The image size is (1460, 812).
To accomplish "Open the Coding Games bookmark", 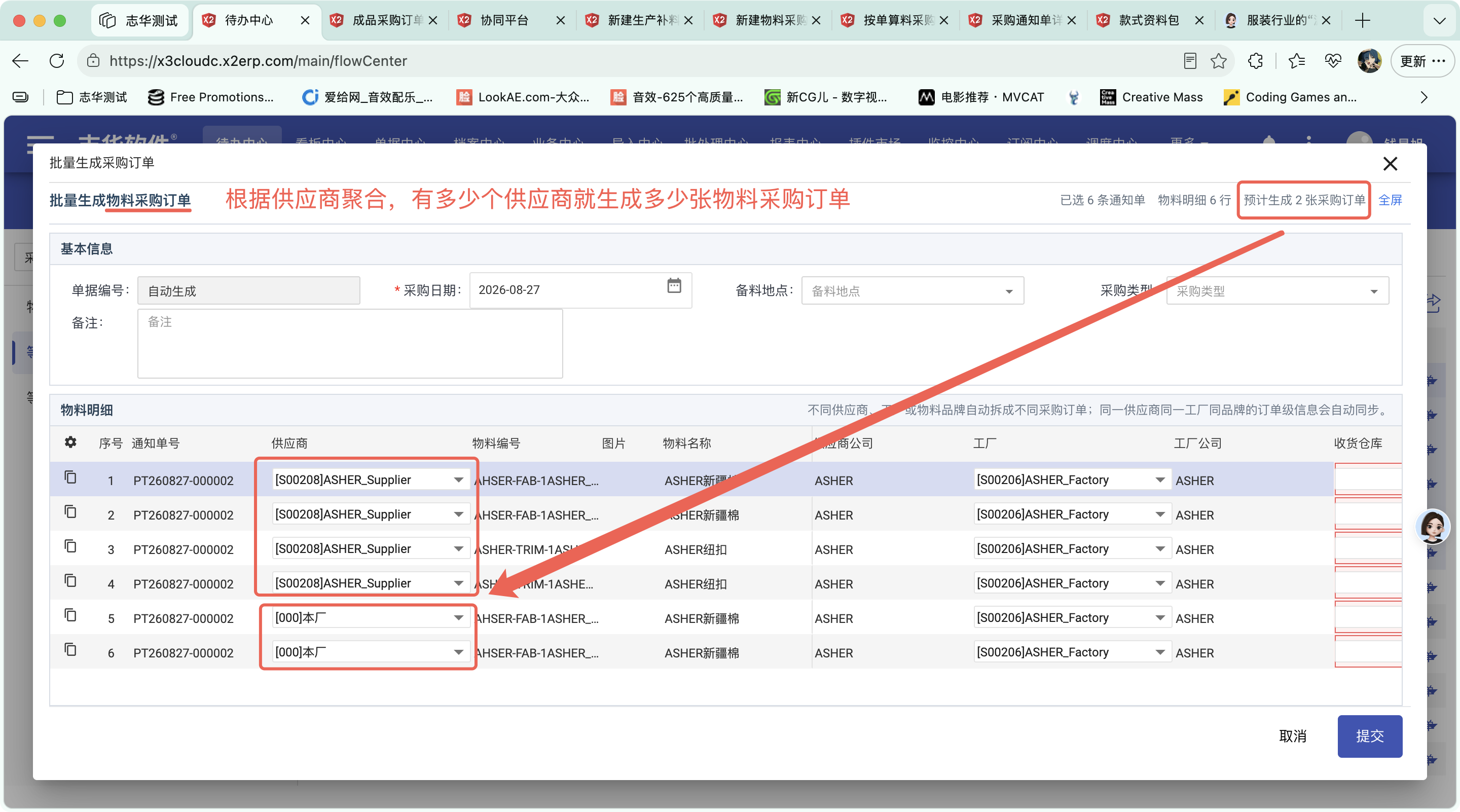I will click(x=1290, y=97).
